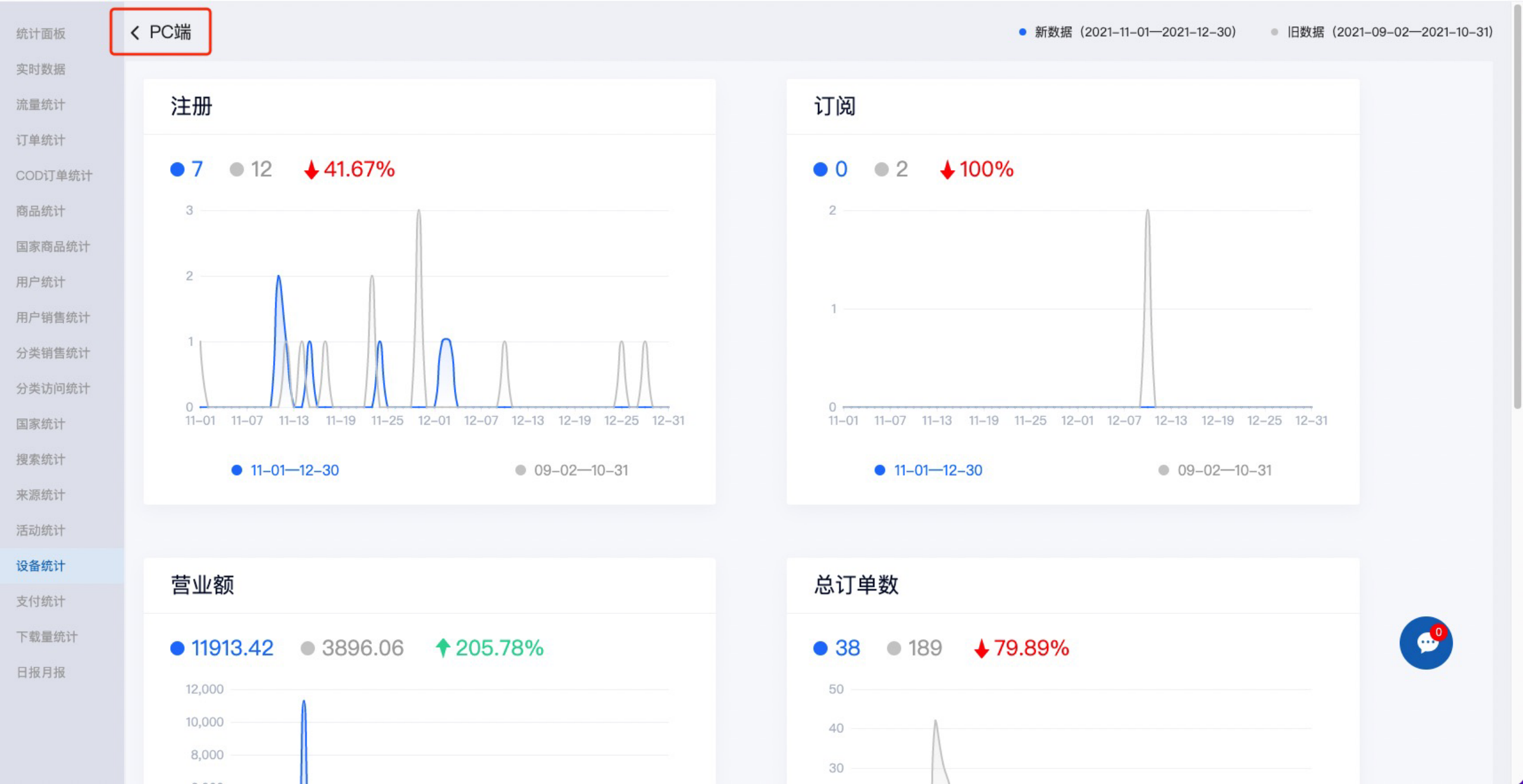
Task: Select 活动统计 sidebar entry
Action: (x=40, y=531)
